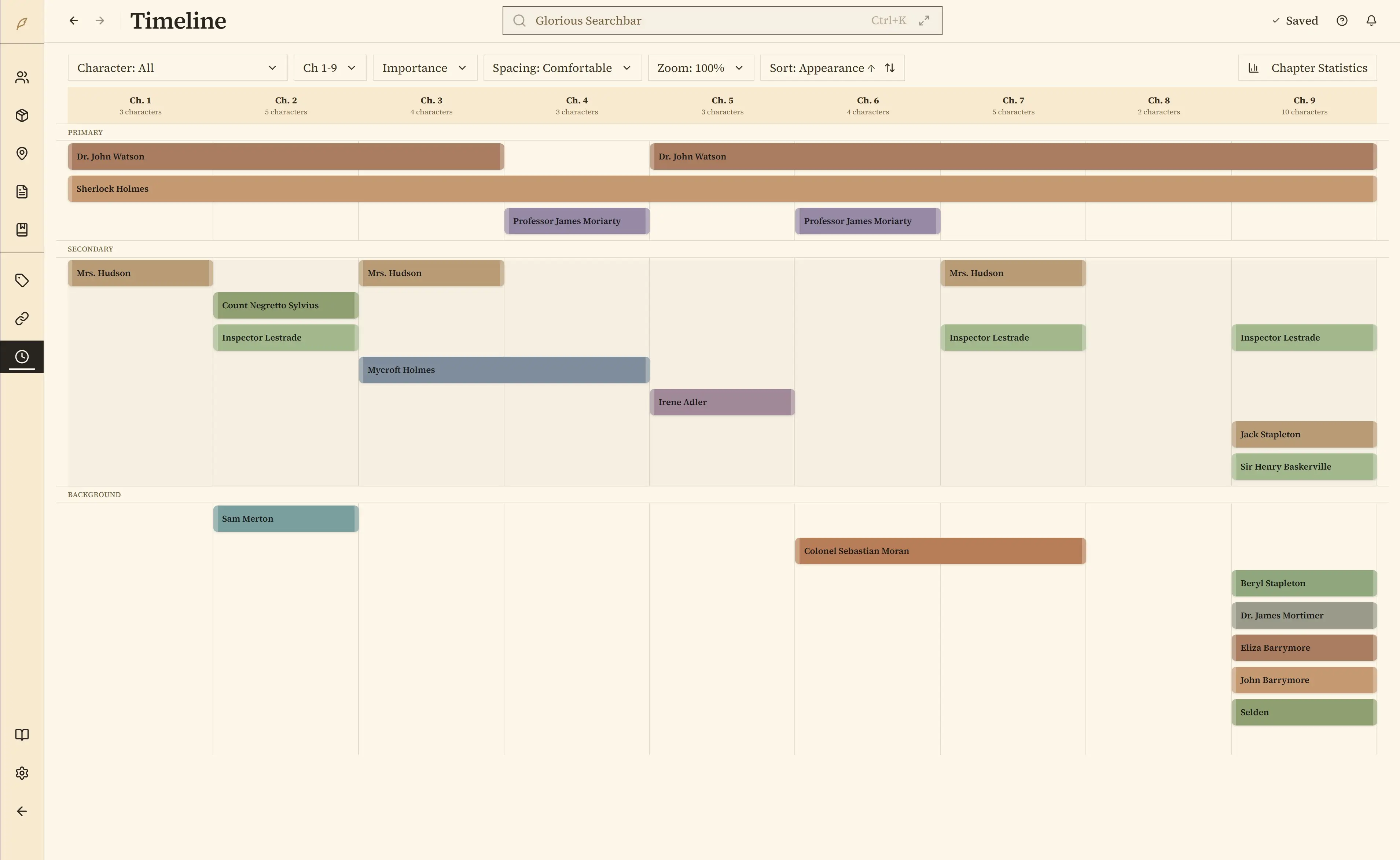Click the Importance filter menu
The width and height of the screenshot is (1400, 860).
click(424, 68)
